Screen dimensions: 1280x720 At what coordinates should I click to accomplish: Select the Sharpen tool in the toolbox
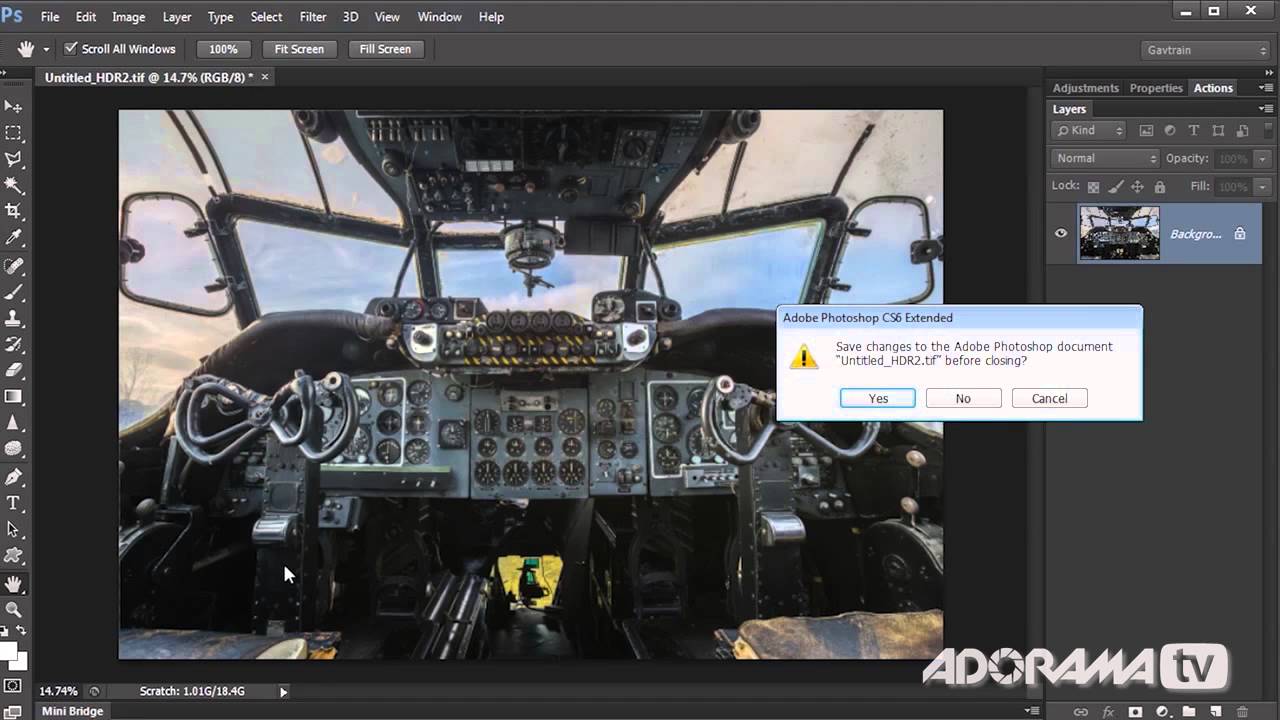pyautogui.click(x=14, y=422)
